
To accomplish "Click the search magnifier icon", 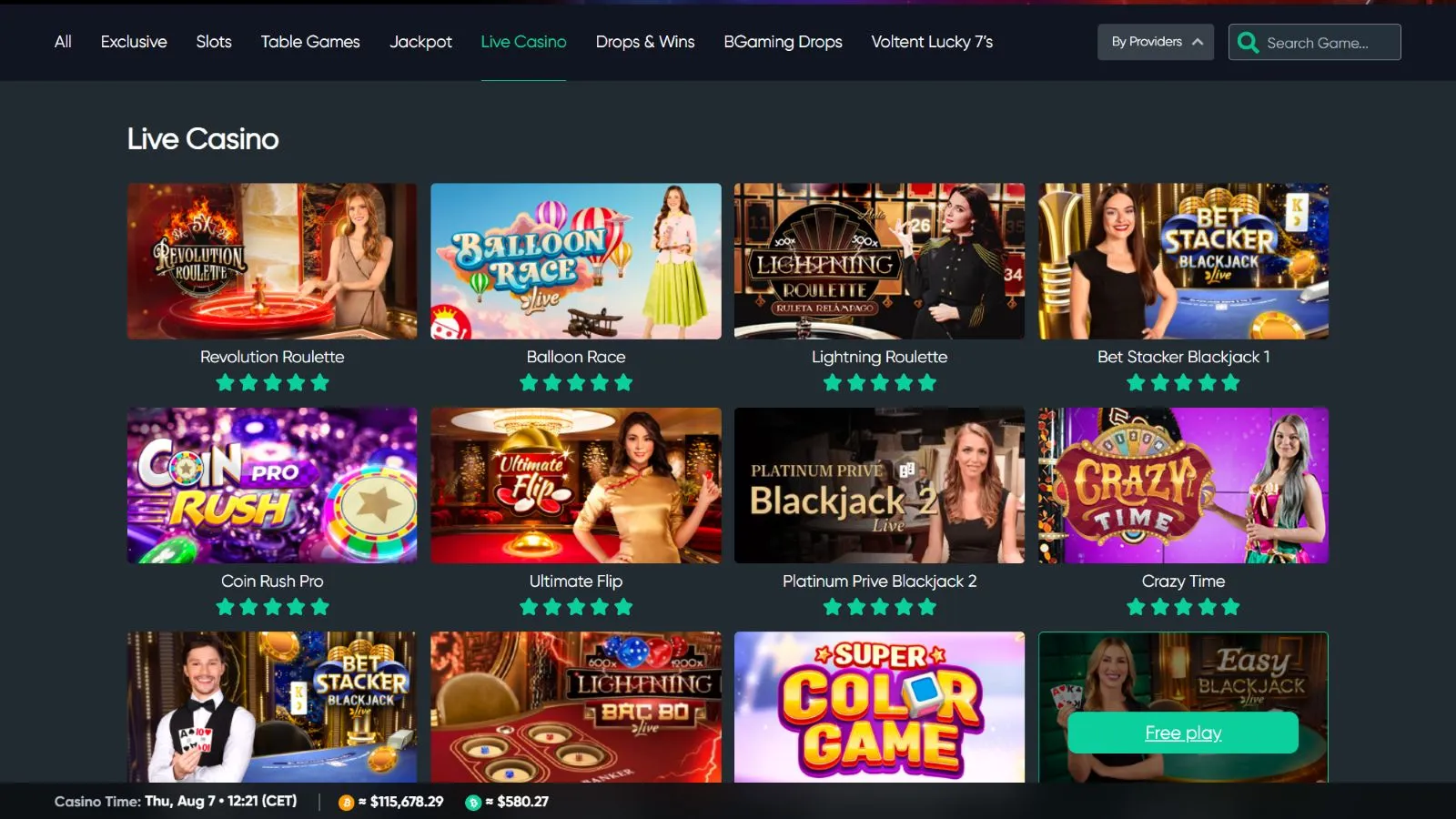I will click(1249, 43).
